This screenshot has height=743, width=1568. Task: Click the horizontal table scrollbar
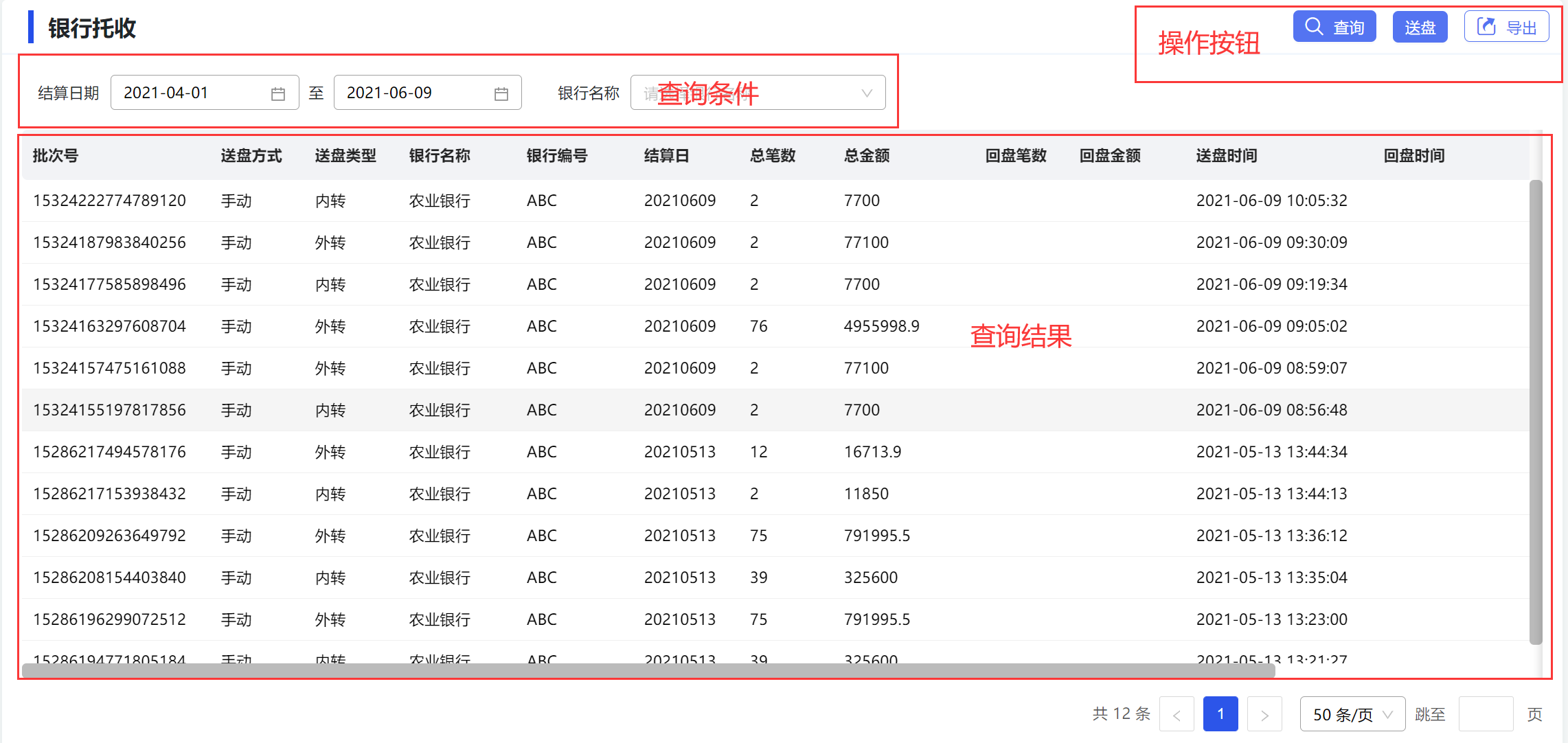[648, 670]
